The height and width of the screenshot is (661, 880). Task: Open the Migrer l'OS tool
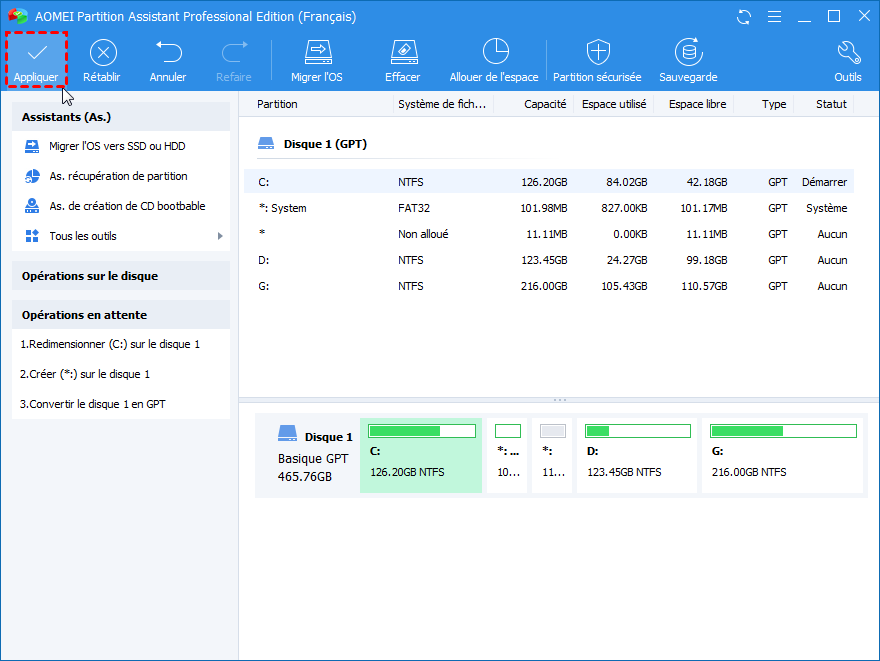click(x=317, y=61)
